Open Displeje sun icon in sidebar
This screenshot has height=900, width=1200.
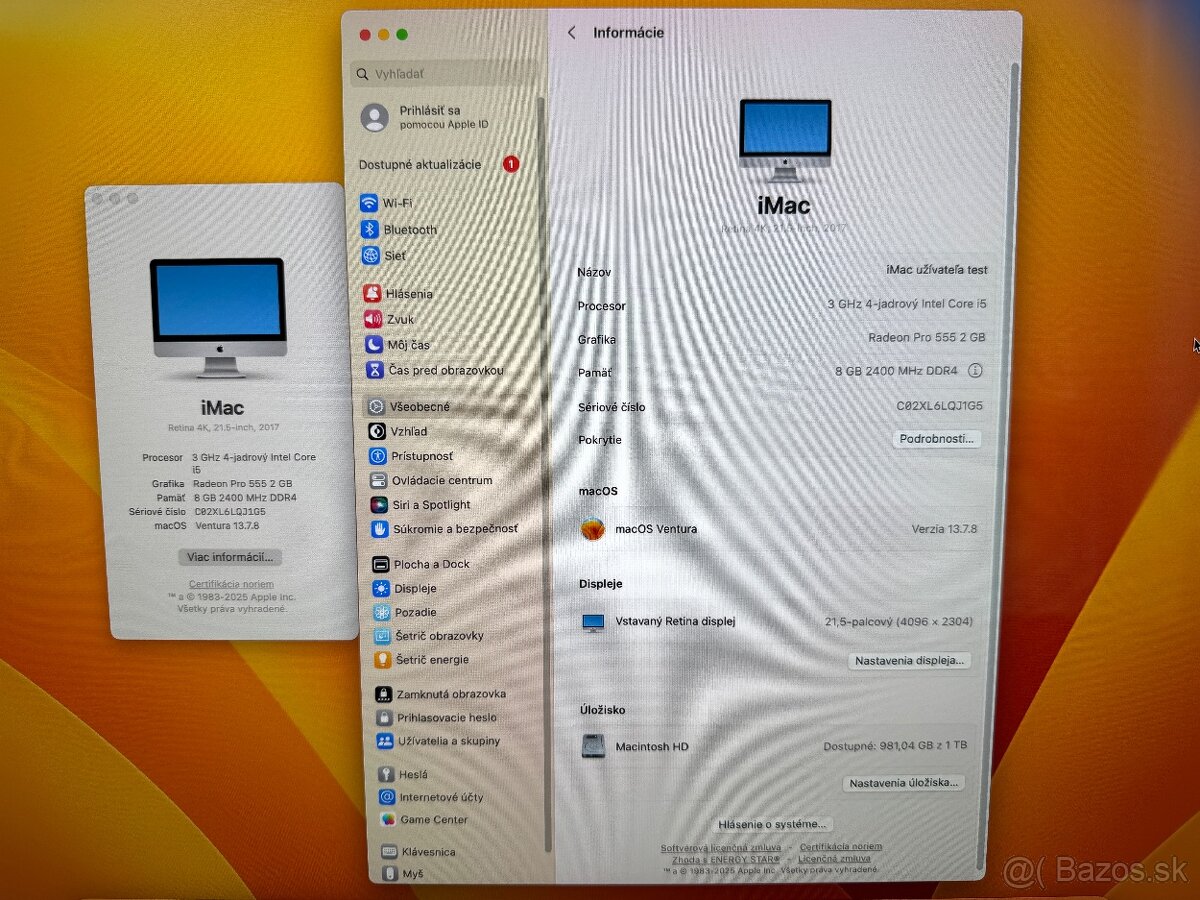click(381, 588)
